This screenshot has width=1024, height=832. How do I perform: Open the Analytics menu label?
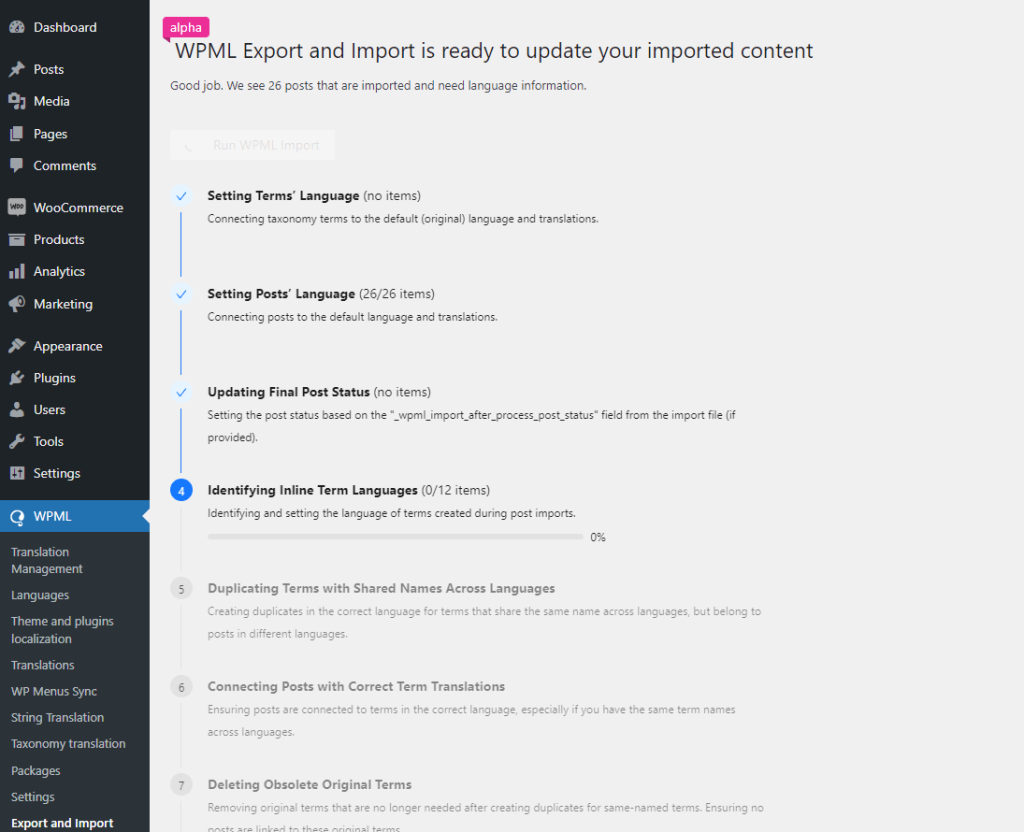click(59, 272)
